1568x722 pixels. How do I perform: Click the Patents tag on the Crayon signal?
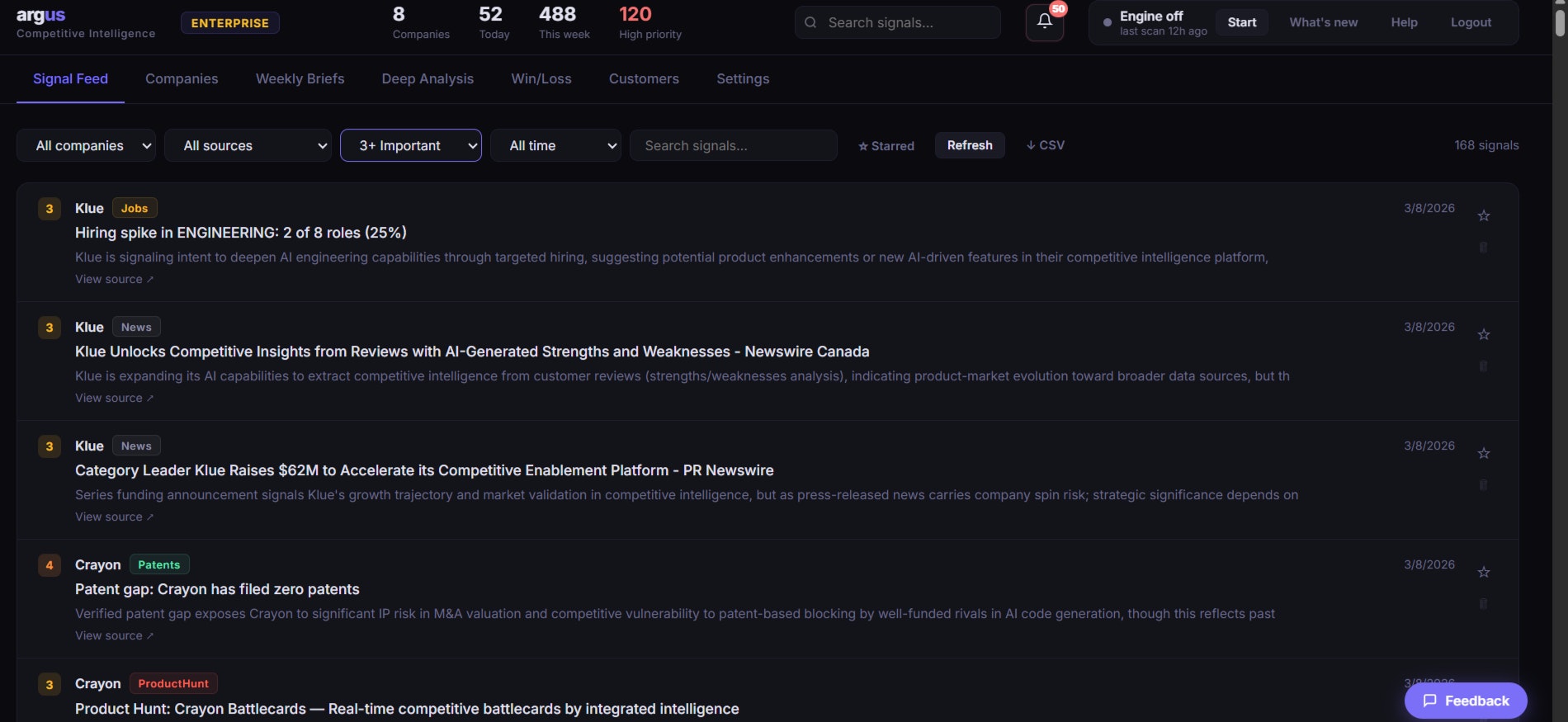click(159, 564)
